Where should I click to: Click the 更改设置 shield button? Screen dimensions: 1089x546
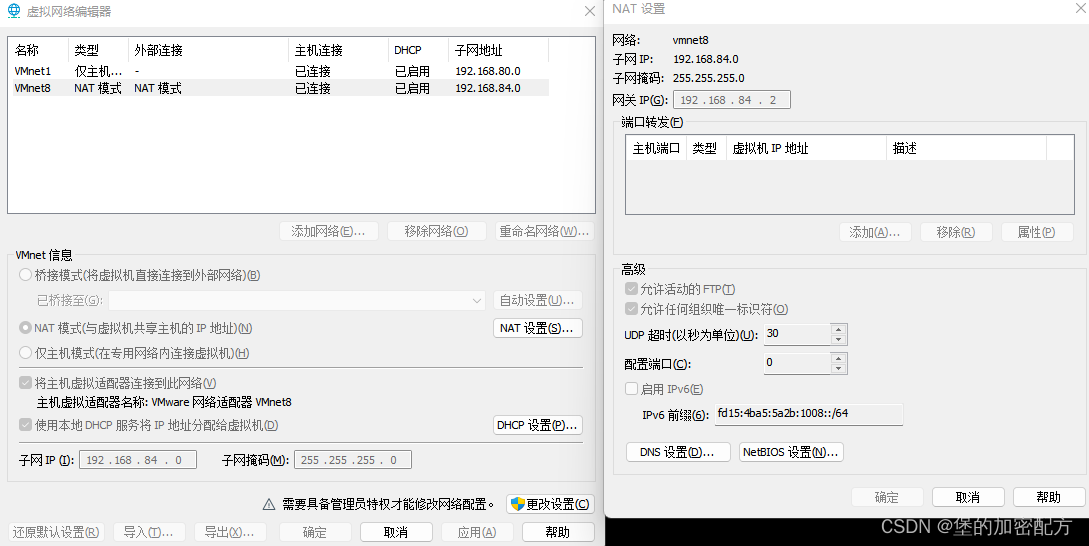[550, 504]
